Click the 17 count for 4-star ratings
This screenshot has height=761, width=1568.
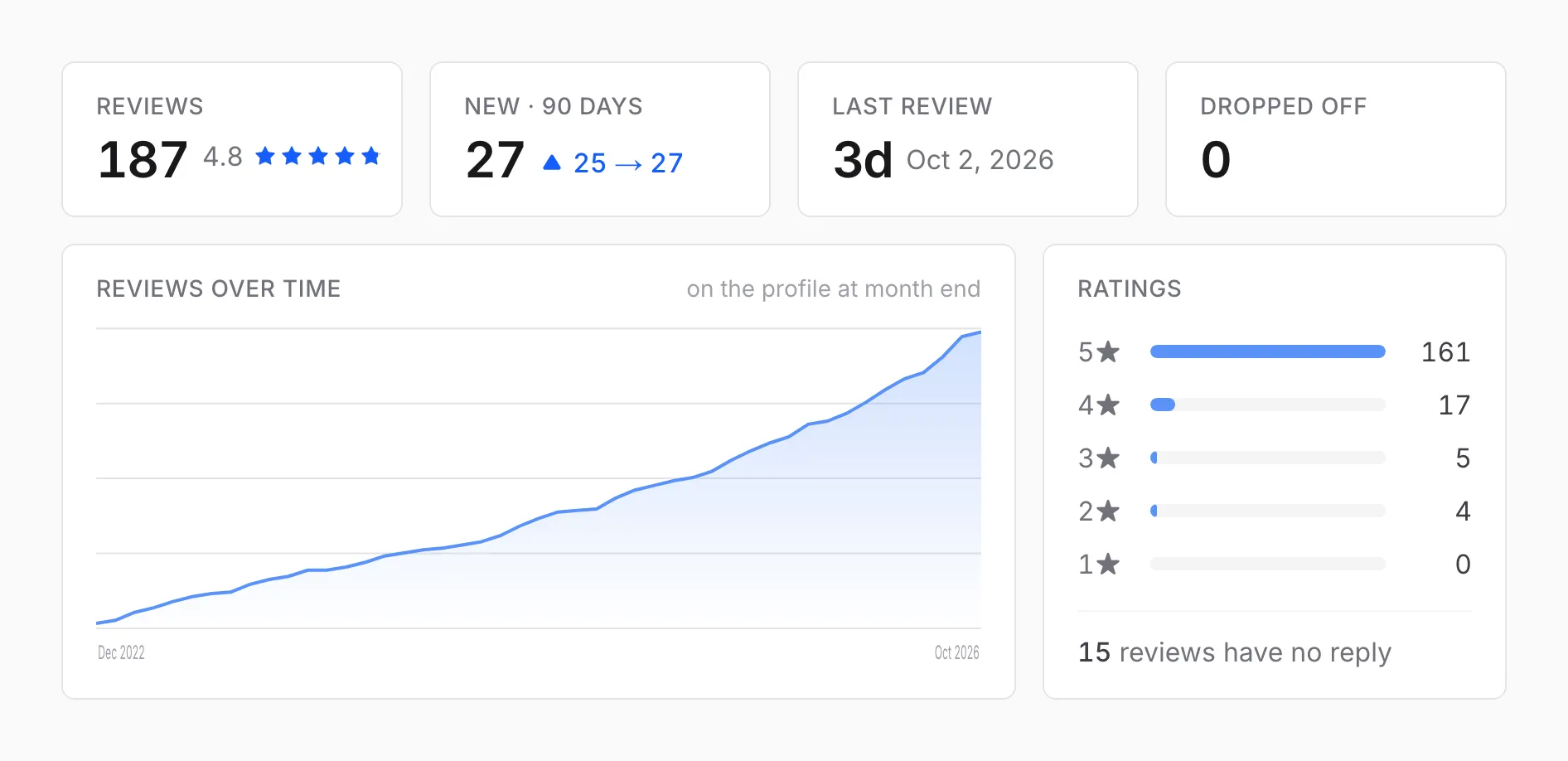point(1454,405)
